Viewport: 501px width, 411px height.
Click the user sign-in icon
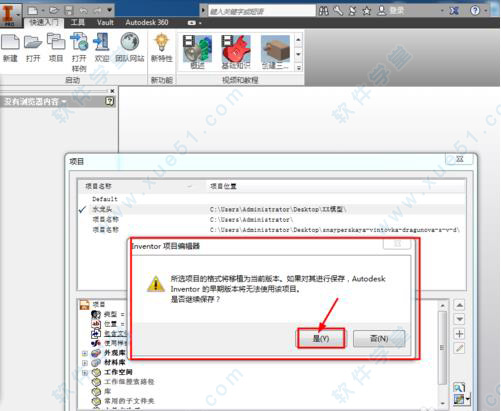click(381, 11)
